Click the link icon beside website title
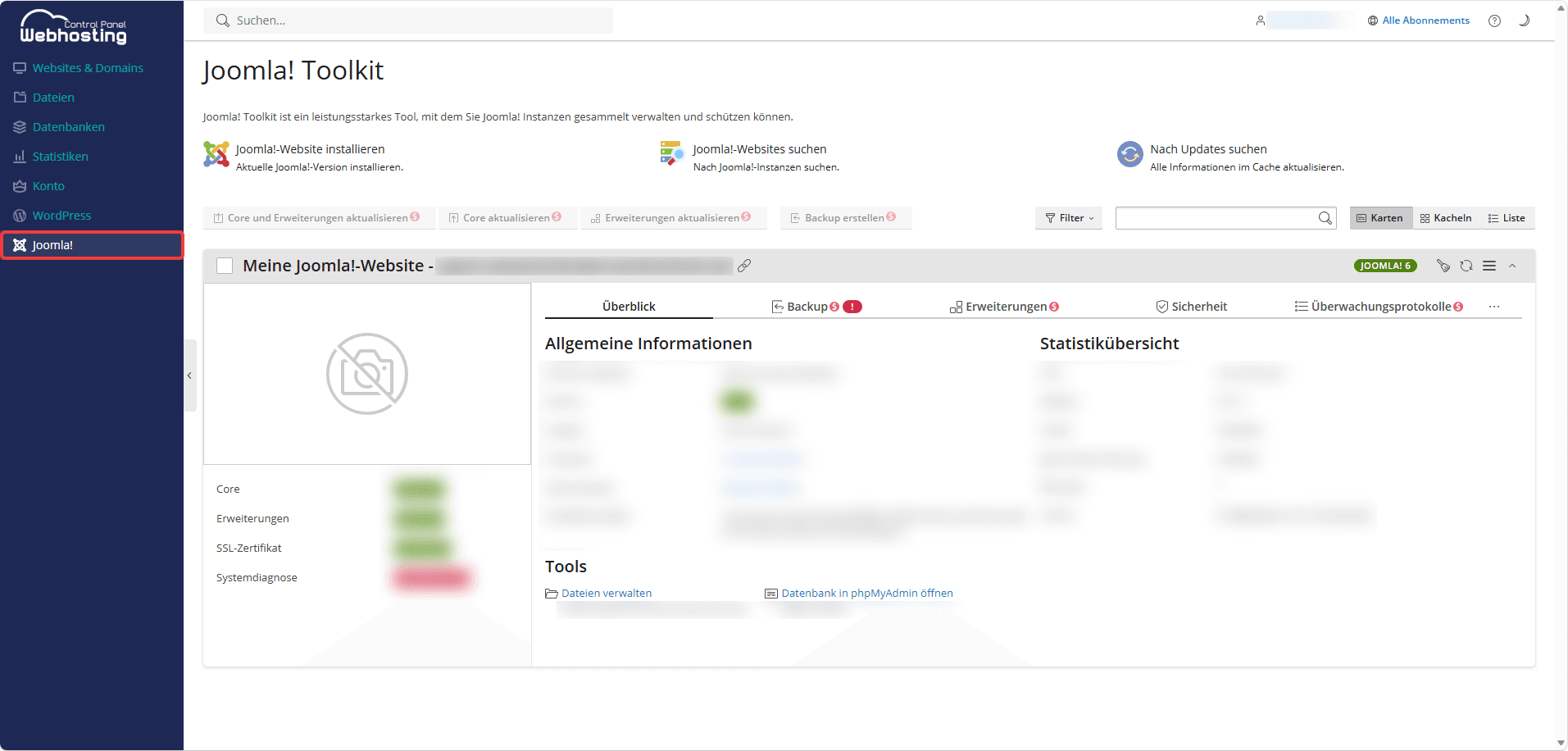 [x=744, y=266]
